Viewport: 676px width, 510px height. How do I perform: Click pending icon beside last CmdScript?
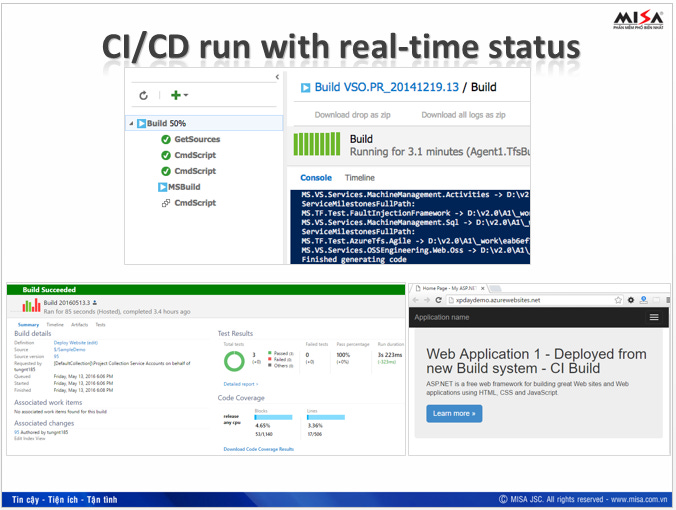(166, 203)
